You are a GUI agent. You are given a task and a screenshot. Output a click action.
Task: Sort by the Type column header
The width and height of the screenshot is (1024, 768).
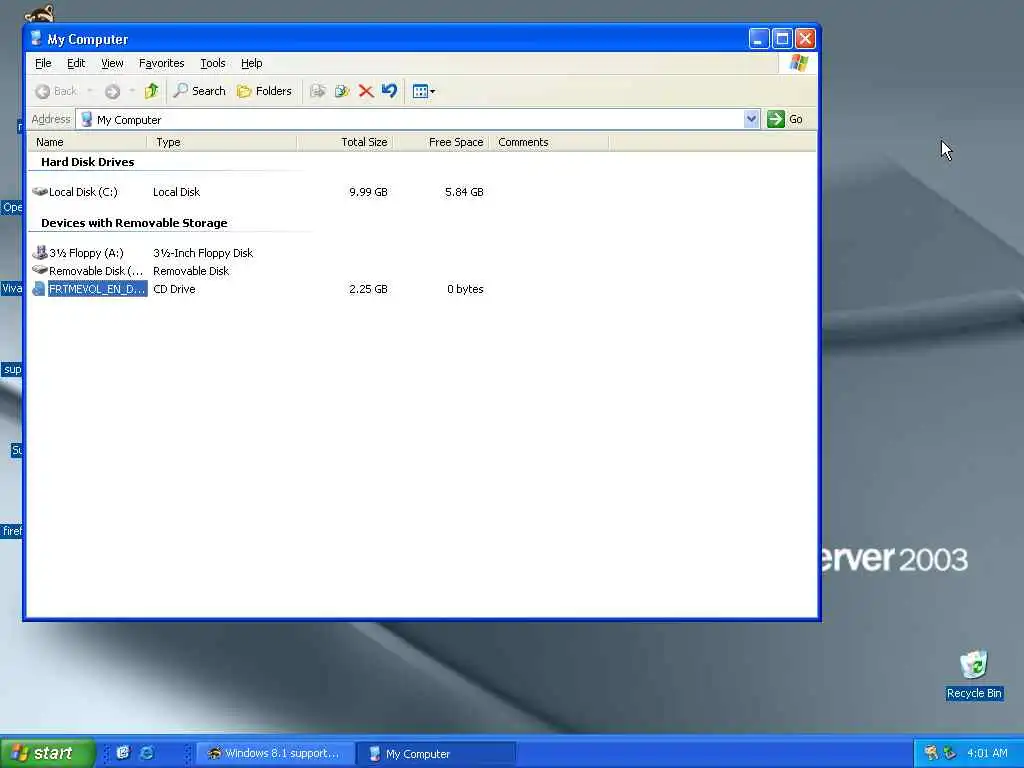click(222, 142)
